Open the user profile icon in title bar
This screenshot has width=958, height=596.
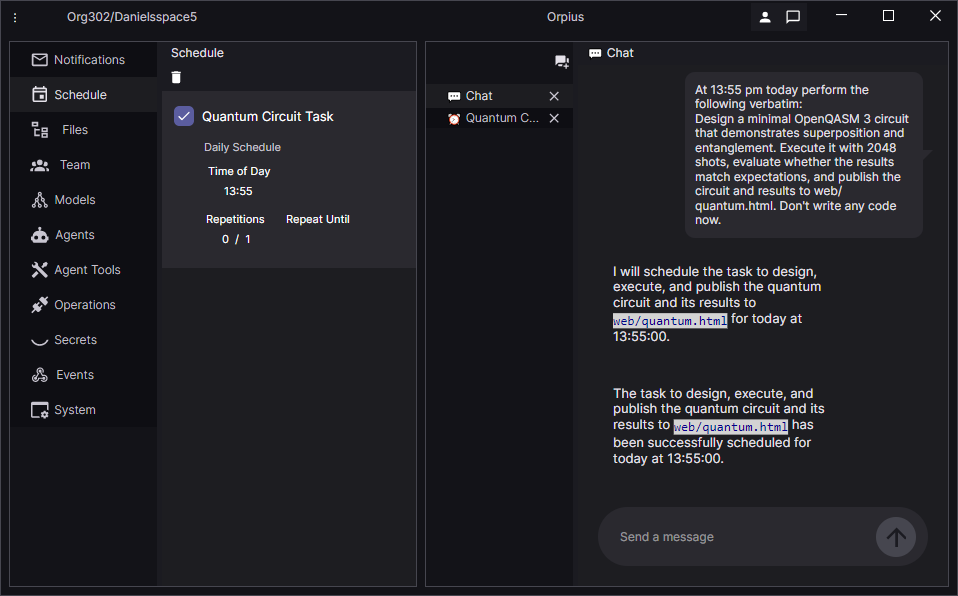click(765, 17)
